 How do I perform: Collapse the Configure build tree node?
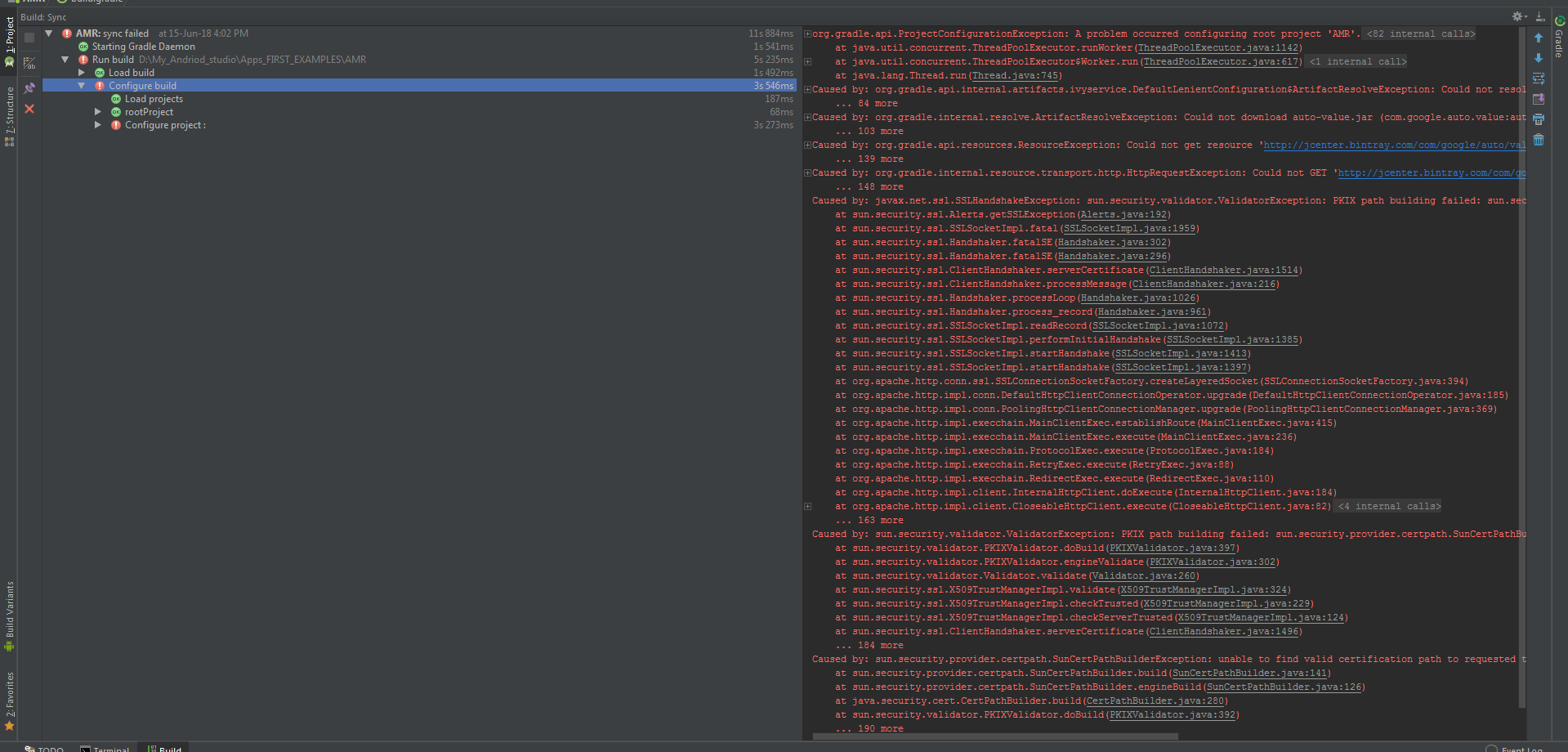pyautogui.click(x=82, y=86)
